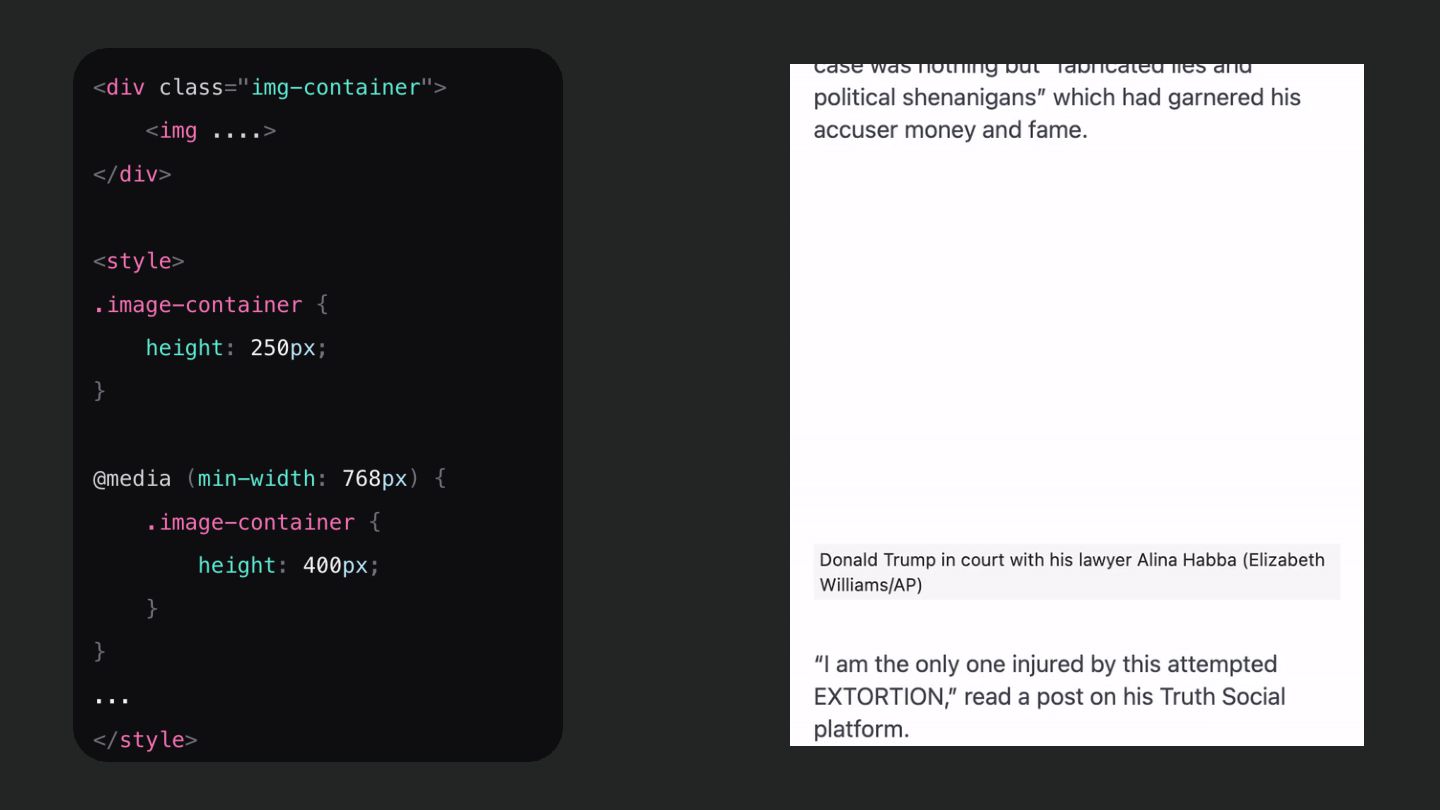Click the paragraph mentioning political shenanigans

click(x=1058, y=98)
